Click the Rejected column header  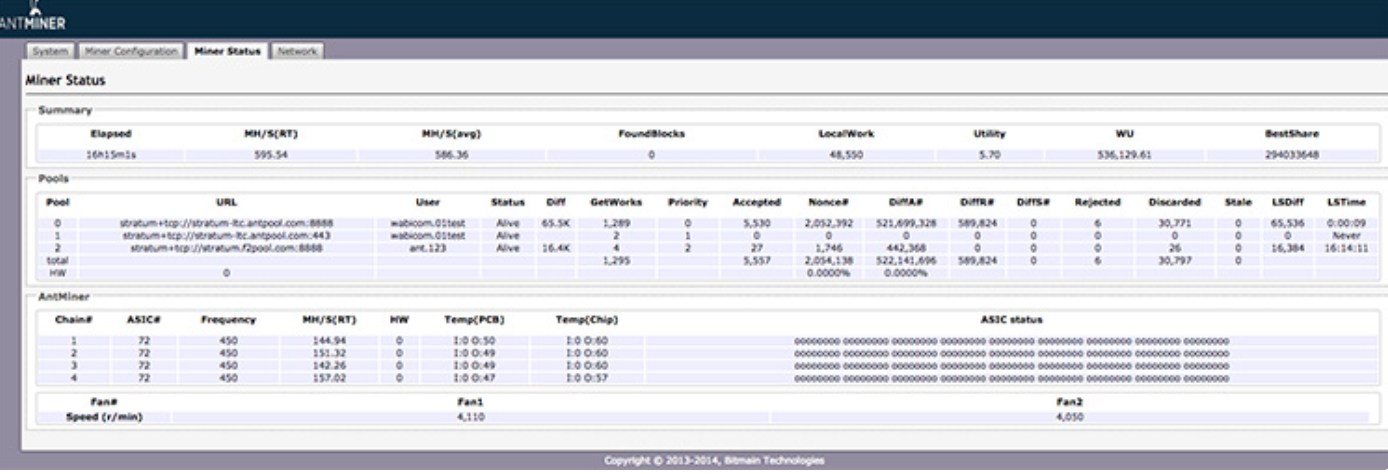(1097, 201)
